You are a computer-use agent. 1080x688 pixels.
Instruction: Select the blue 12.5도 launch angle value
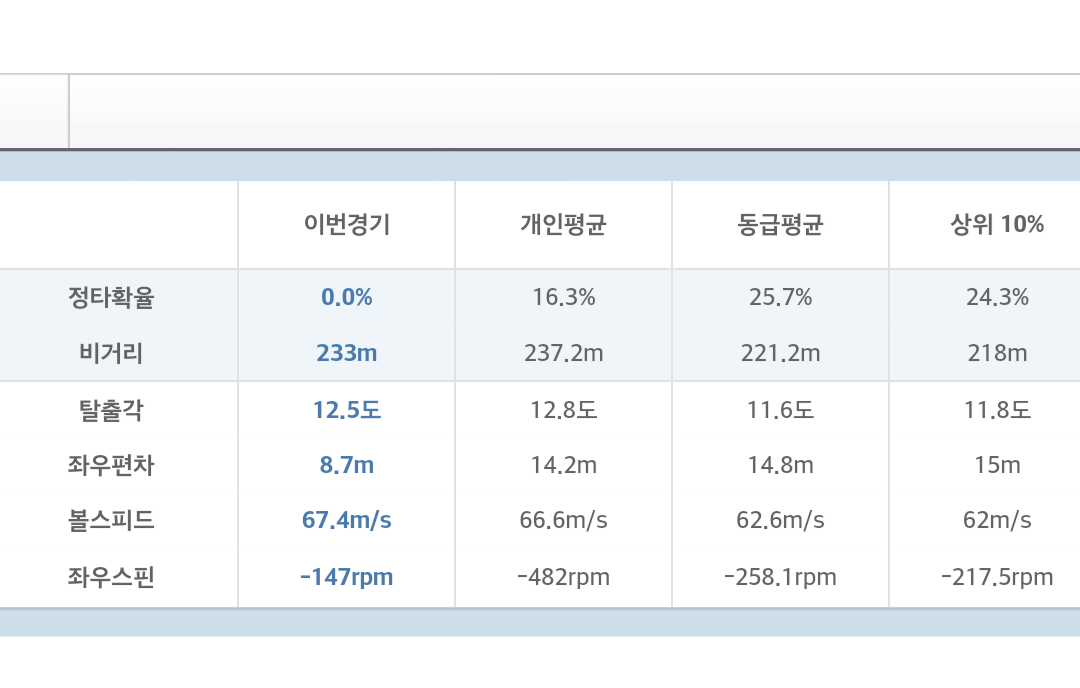pos(346,410)
